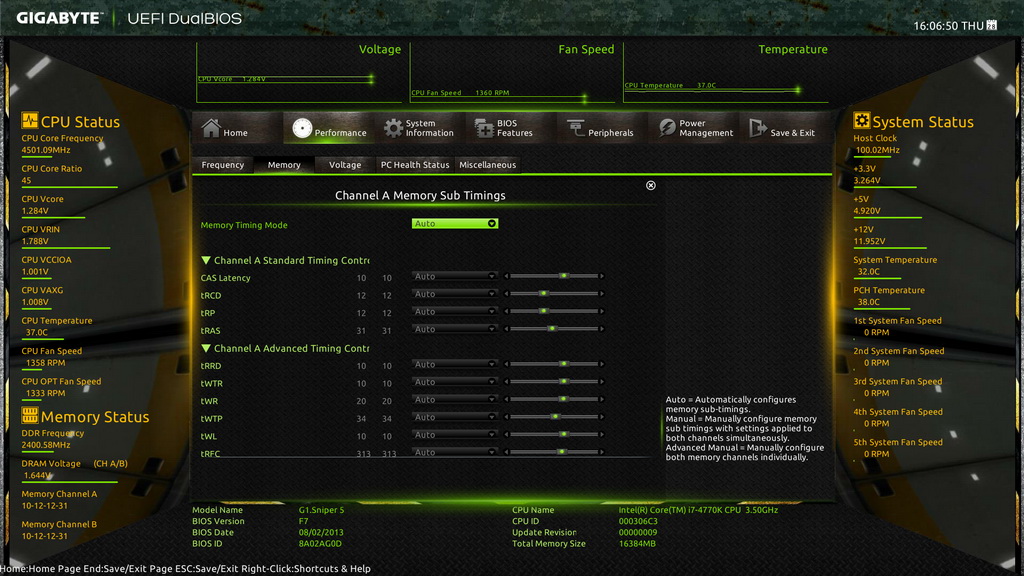Collapse Channel A Advanced Timing Control section
This screenshot has height=576, width=1024.
(x=206, y=348)
